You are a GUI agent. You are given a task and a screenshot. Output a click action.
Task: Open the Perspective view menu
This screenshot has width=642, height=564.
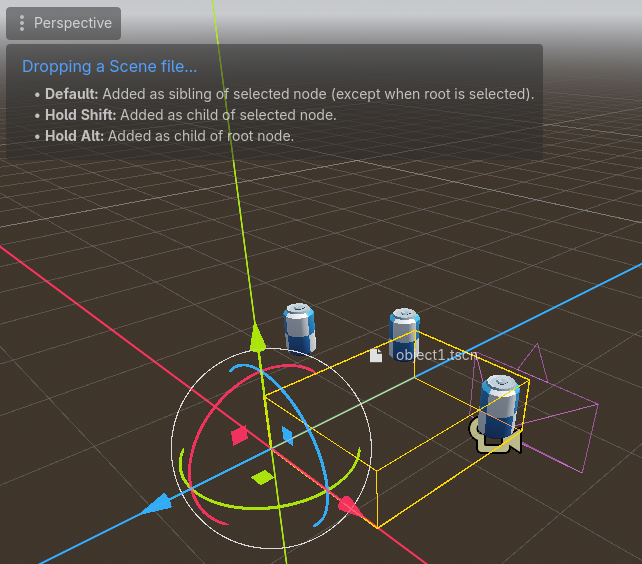point(63,23)
